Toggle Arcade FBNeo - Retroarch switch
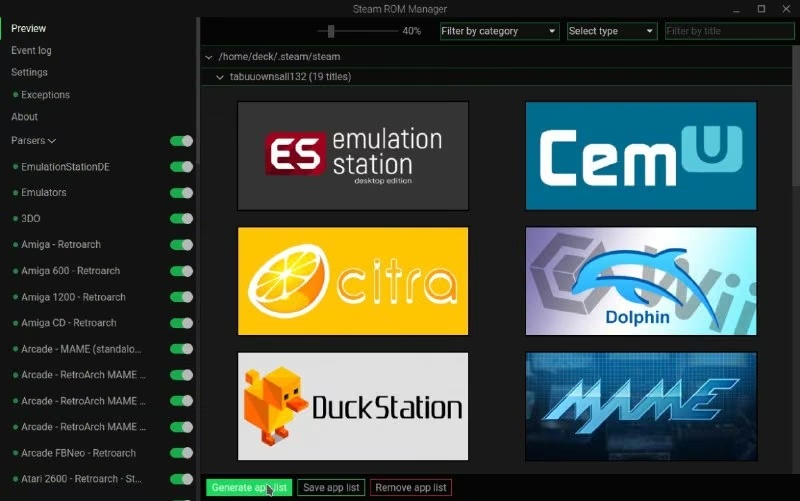 (x=181, y=453)
